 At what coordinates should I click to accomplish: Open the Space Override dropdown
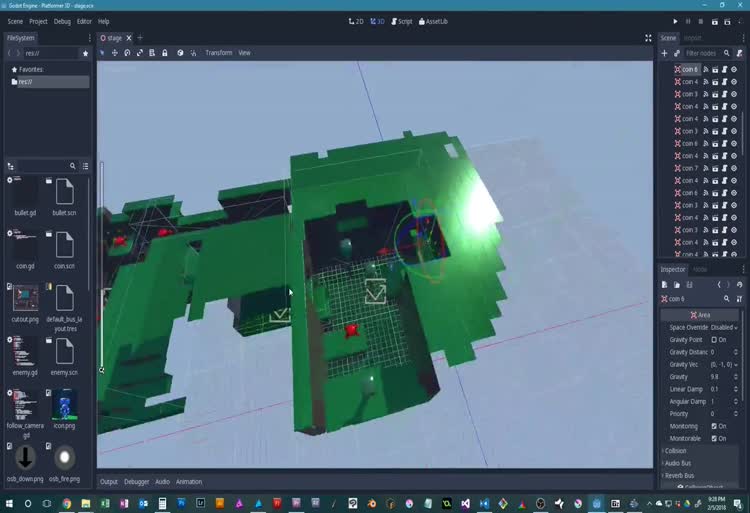(723, 327)
